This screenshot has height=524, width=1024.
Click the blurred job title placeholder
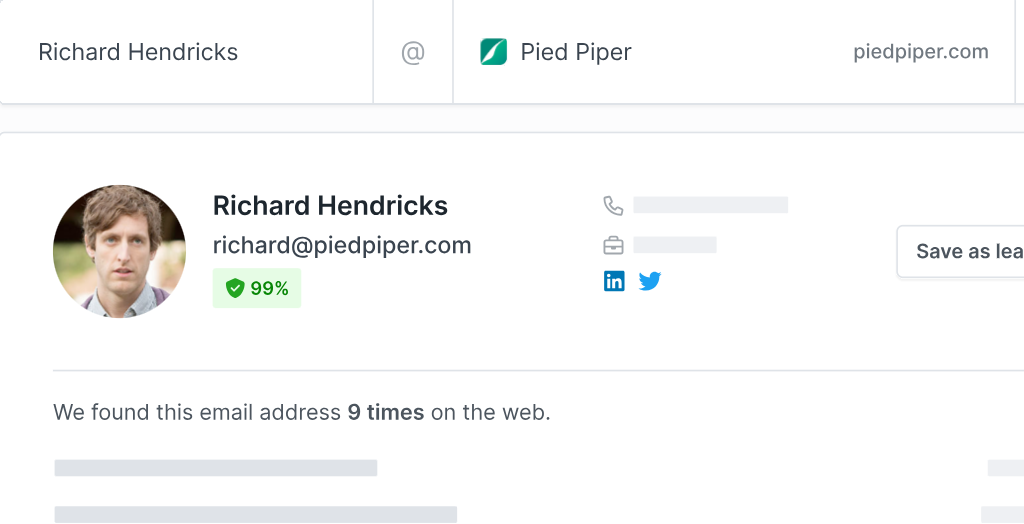coord(675,245)
